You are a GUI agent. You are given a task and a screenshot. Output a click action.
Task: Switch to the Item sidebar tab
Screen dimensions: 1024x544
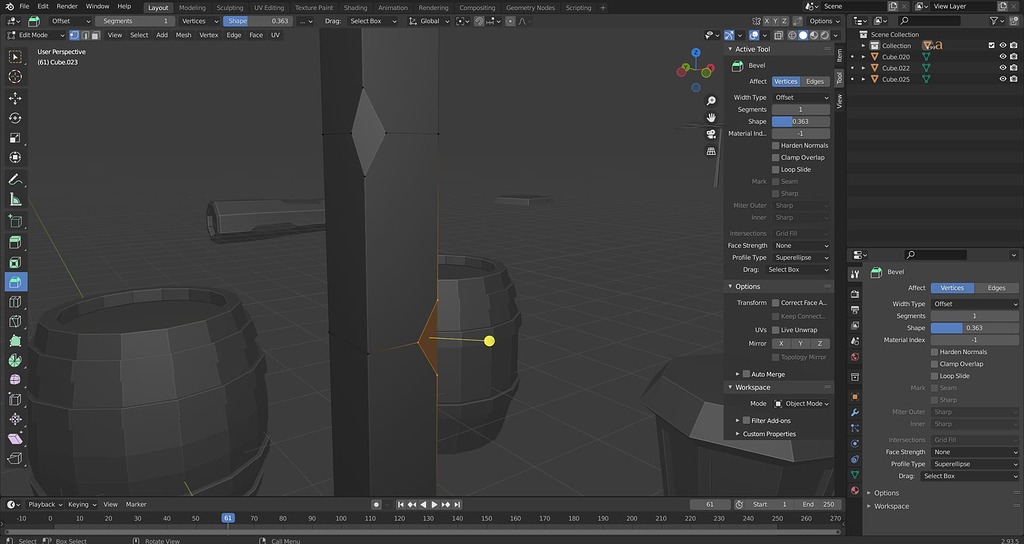[840, 54]
